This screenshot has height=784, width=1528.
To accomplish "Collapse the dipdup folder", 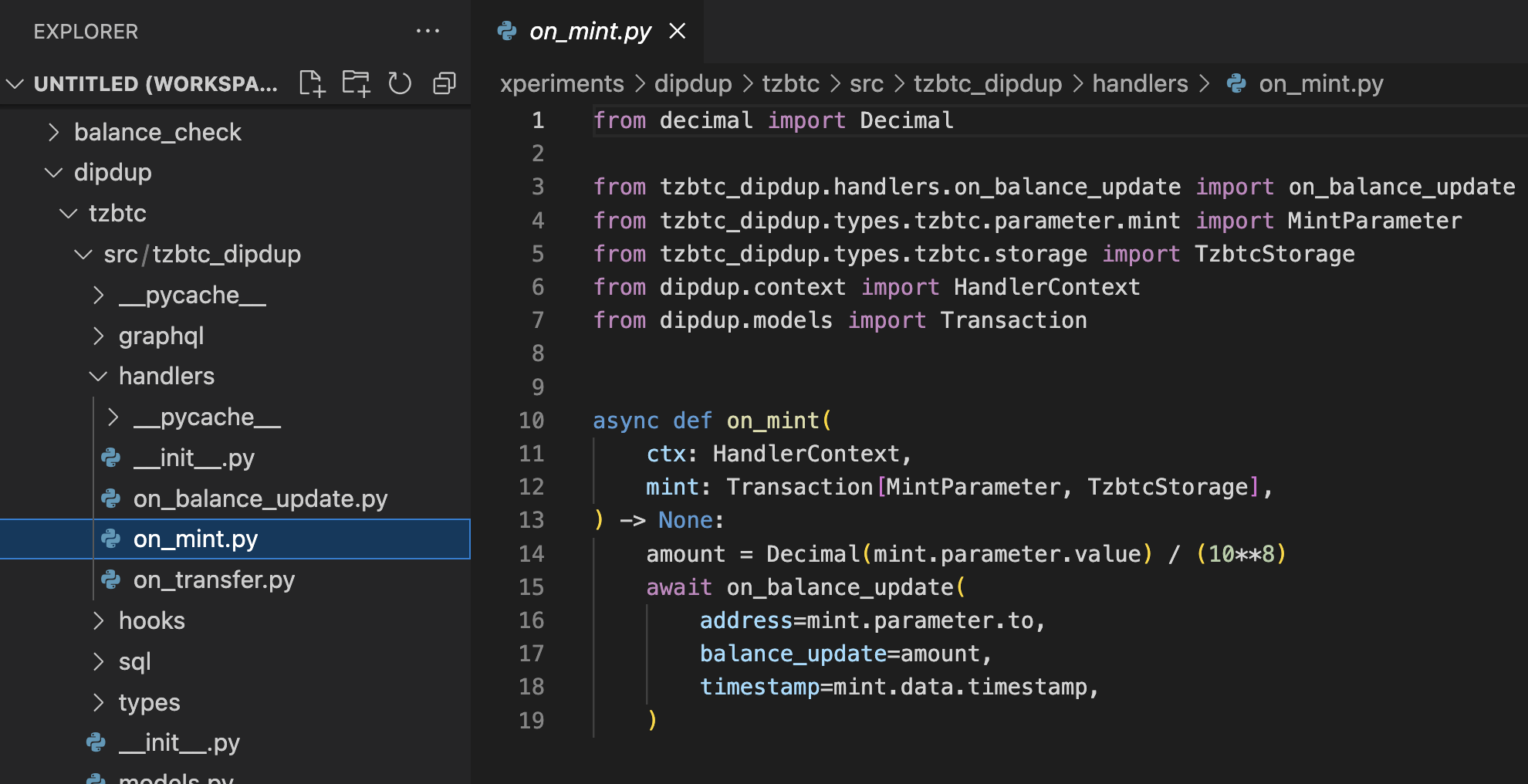I will [53, 173].
